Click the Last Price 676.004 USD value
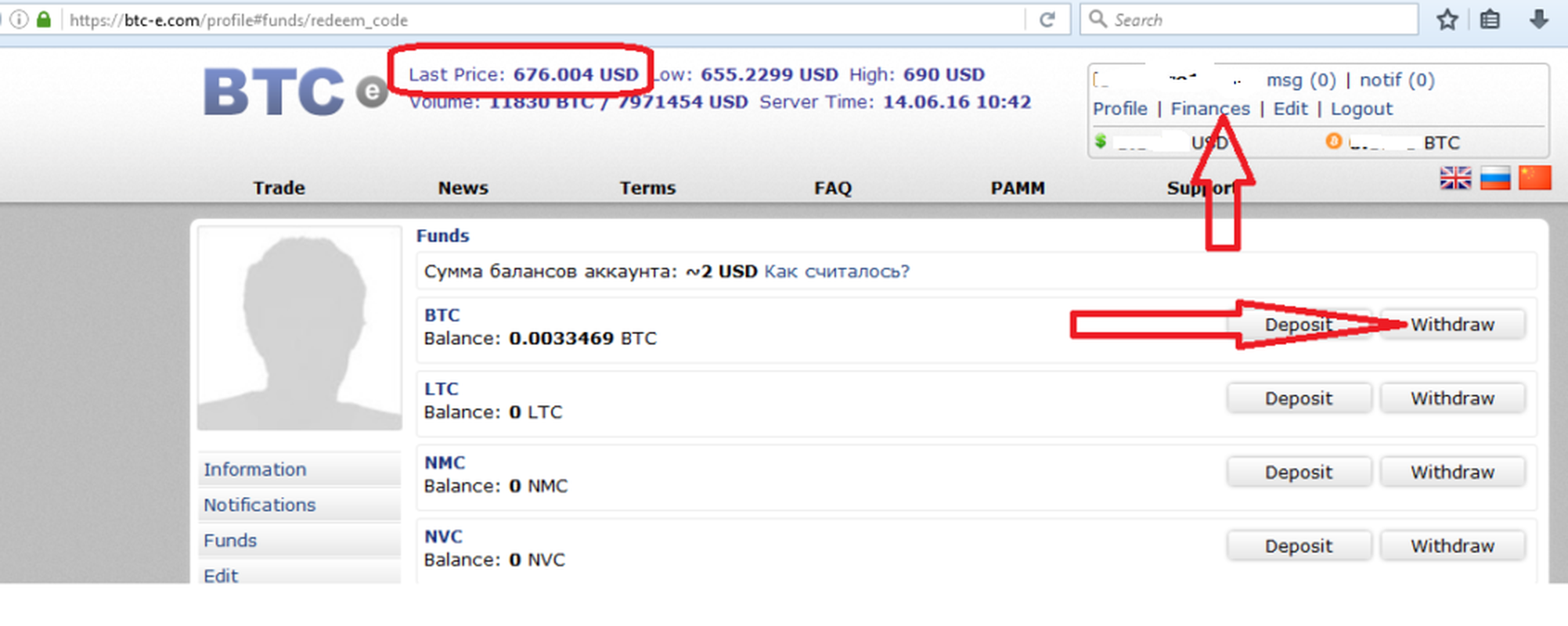Screen dimensions: 1568x626 tap(575, 74)
